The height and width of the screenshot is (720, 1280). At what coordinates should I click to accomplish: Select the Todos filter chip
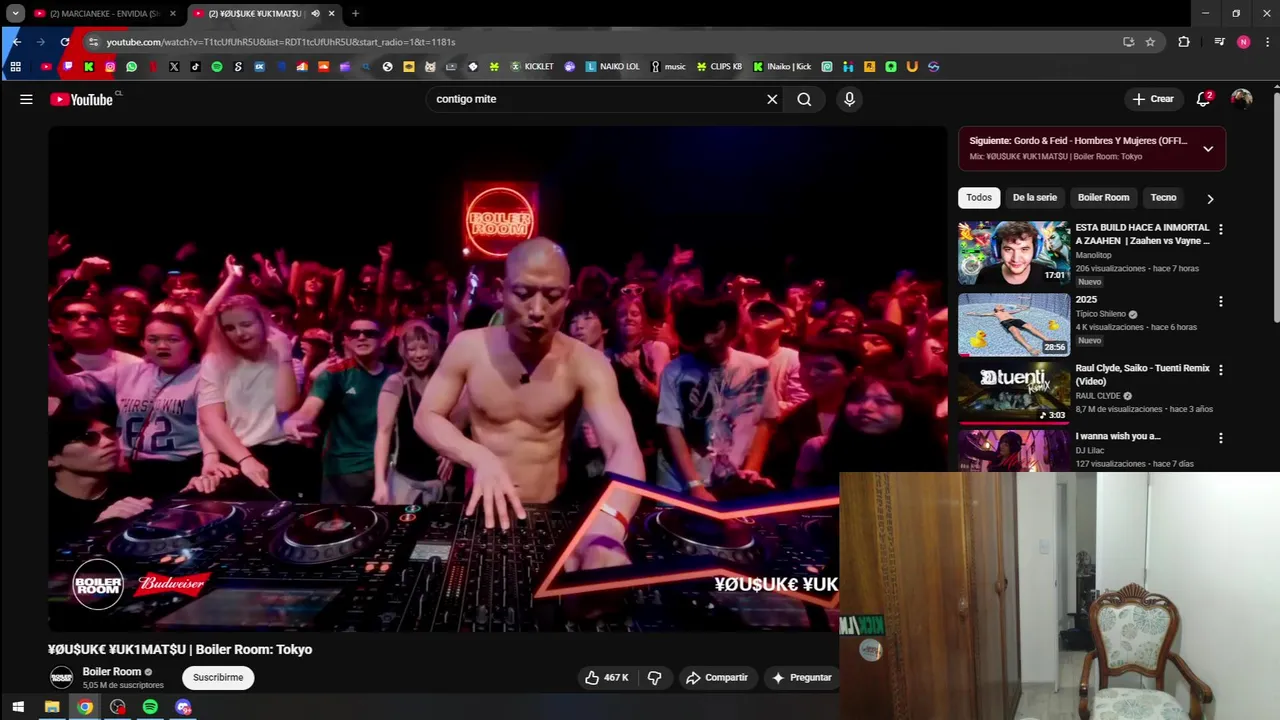pyautogui.click(x=979, y=197)
